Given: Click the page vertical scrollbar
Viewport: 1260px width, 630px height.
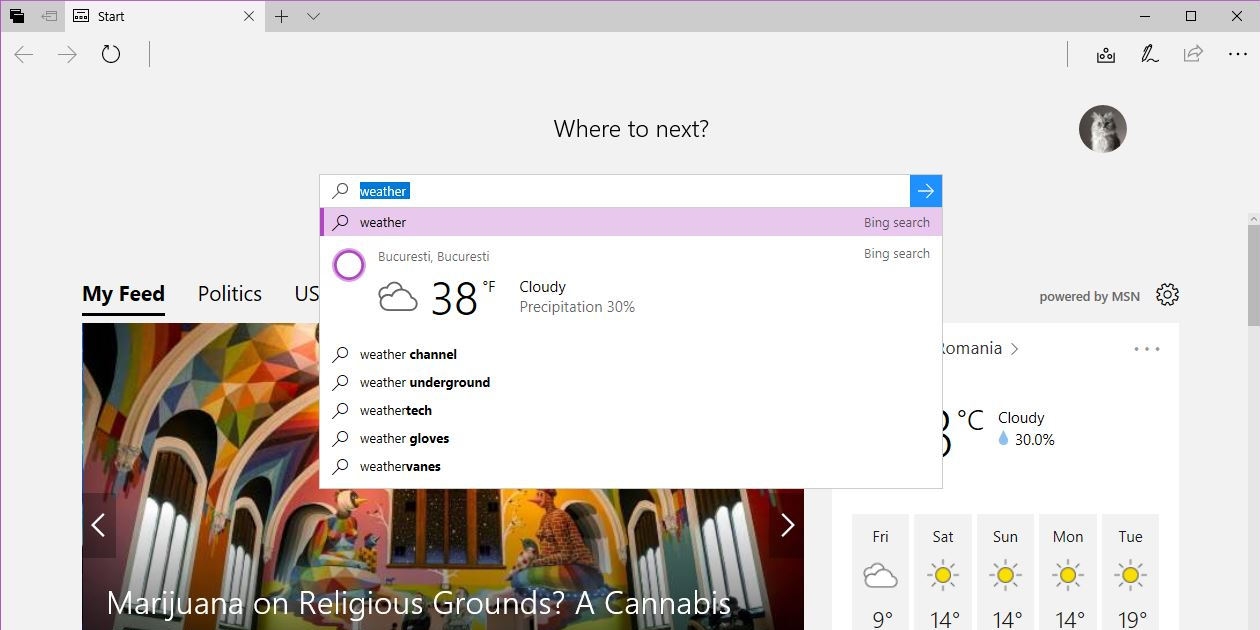Looking at the screenshot, I should pos(1253,275).
